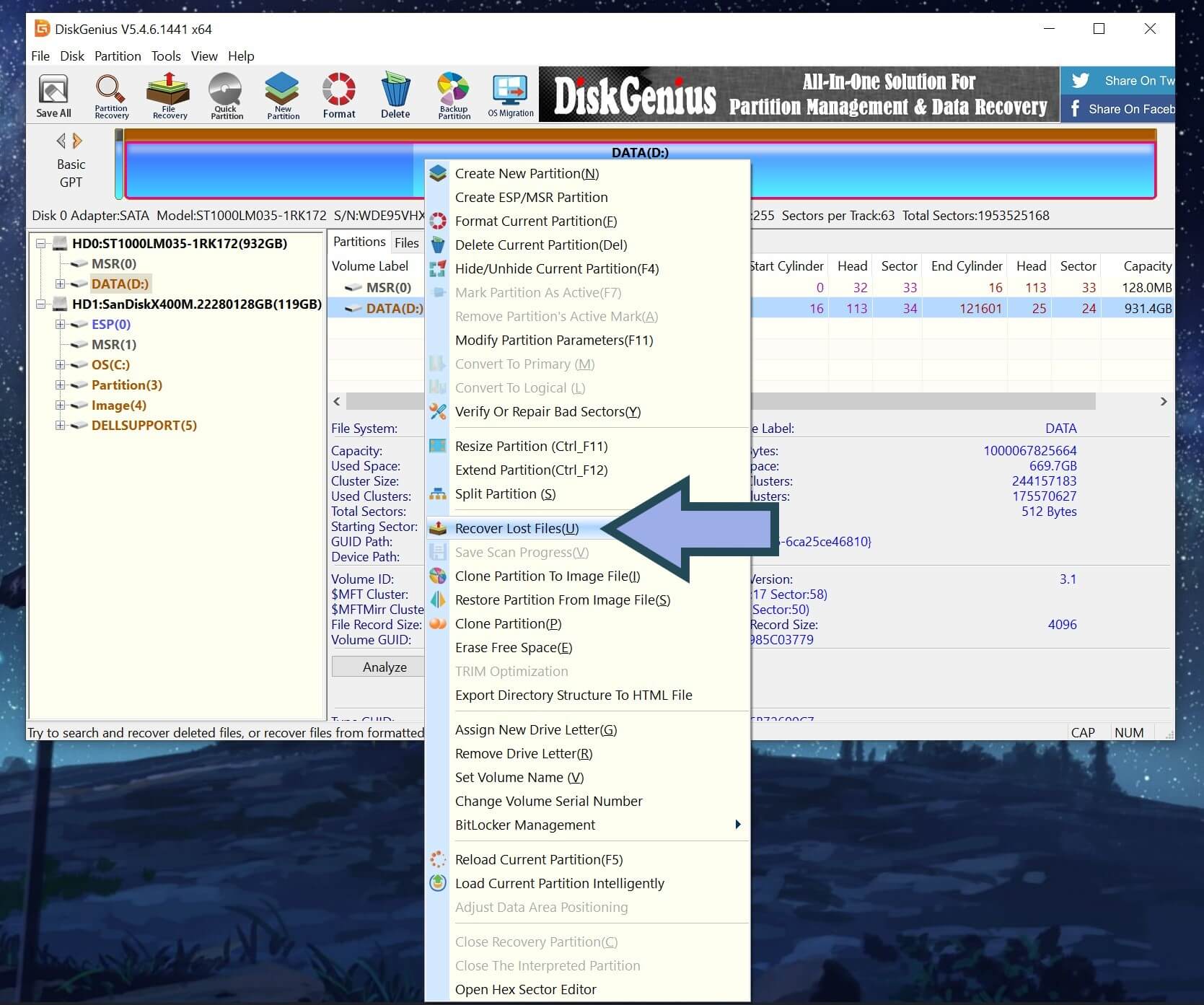The width and height of the screenshot is (1204, 1005).
Task: Click Format Current Partition lifebuoy icon
Action: pyautogui.click(x=438, y=221)
